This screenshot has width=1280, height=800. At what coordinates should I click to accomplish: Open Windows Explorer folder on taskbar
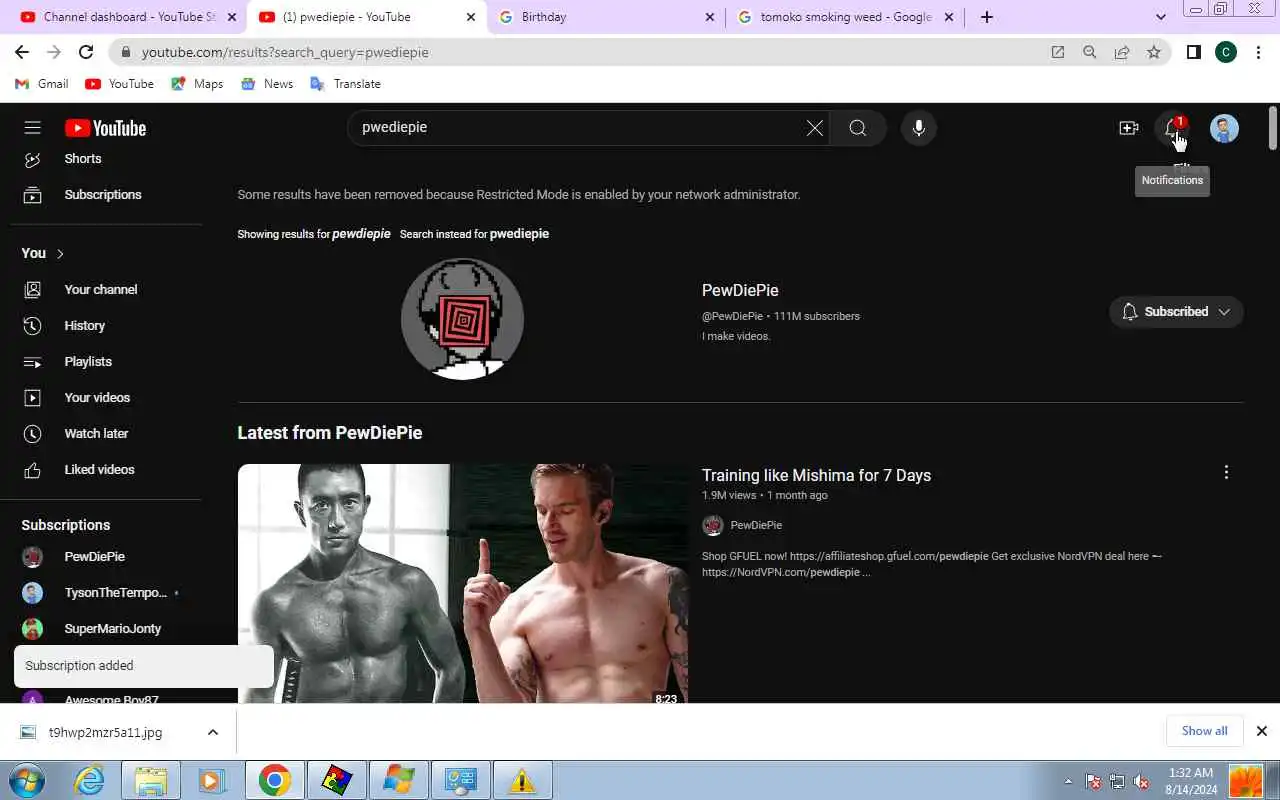tap(151, 780)
